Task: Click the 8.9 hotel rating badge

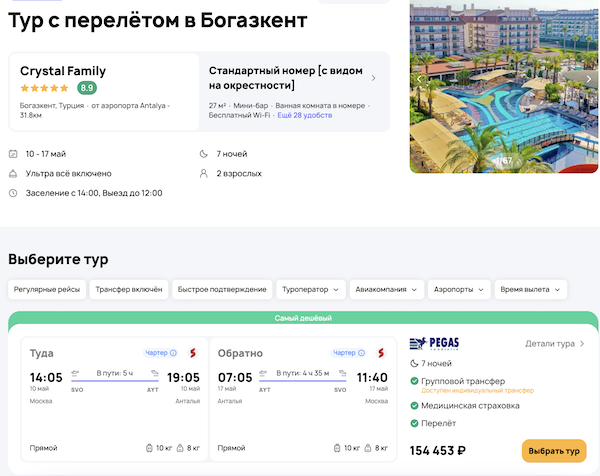Action: tap(87, 88)
